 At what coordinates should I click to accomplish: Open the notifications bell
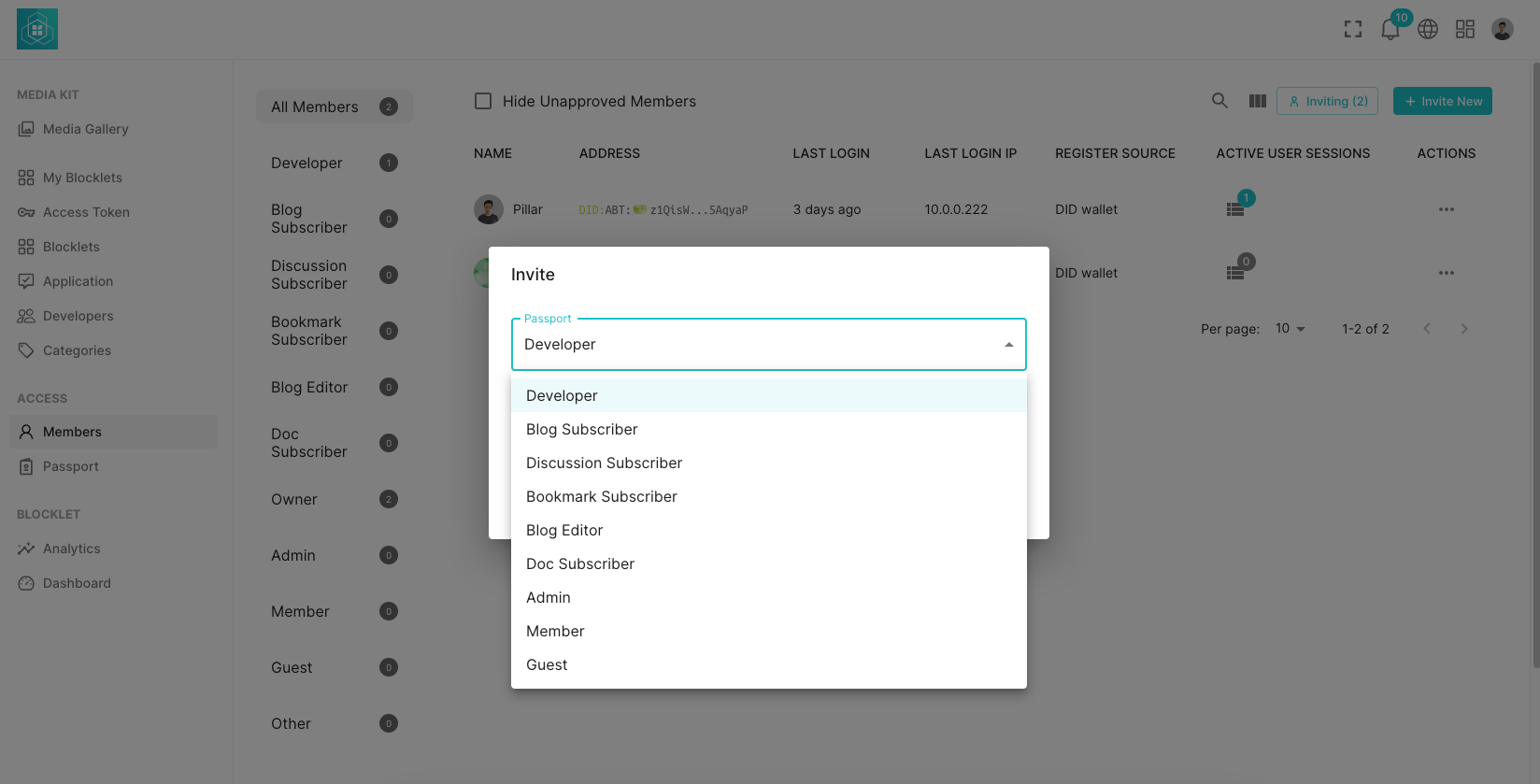click(x=1390, y=30)
